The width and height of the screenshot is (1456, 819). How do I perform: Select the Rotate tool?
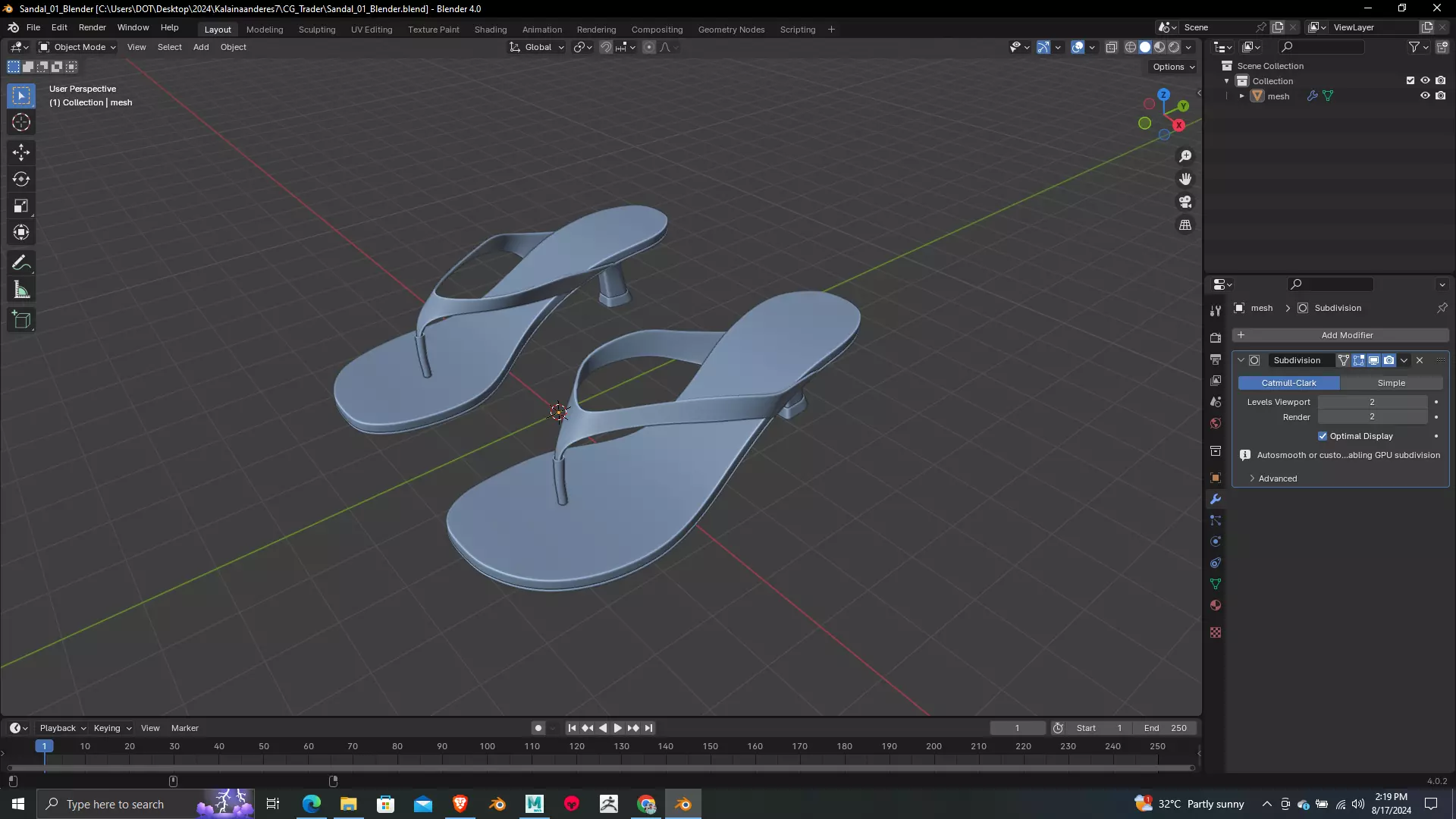click(21, 179)
